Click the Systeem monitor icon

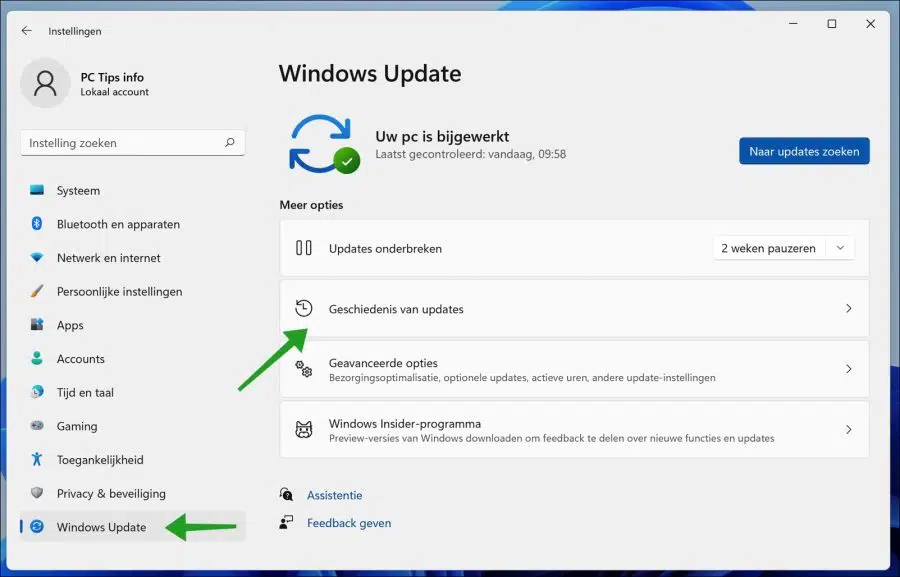point(37,190)
